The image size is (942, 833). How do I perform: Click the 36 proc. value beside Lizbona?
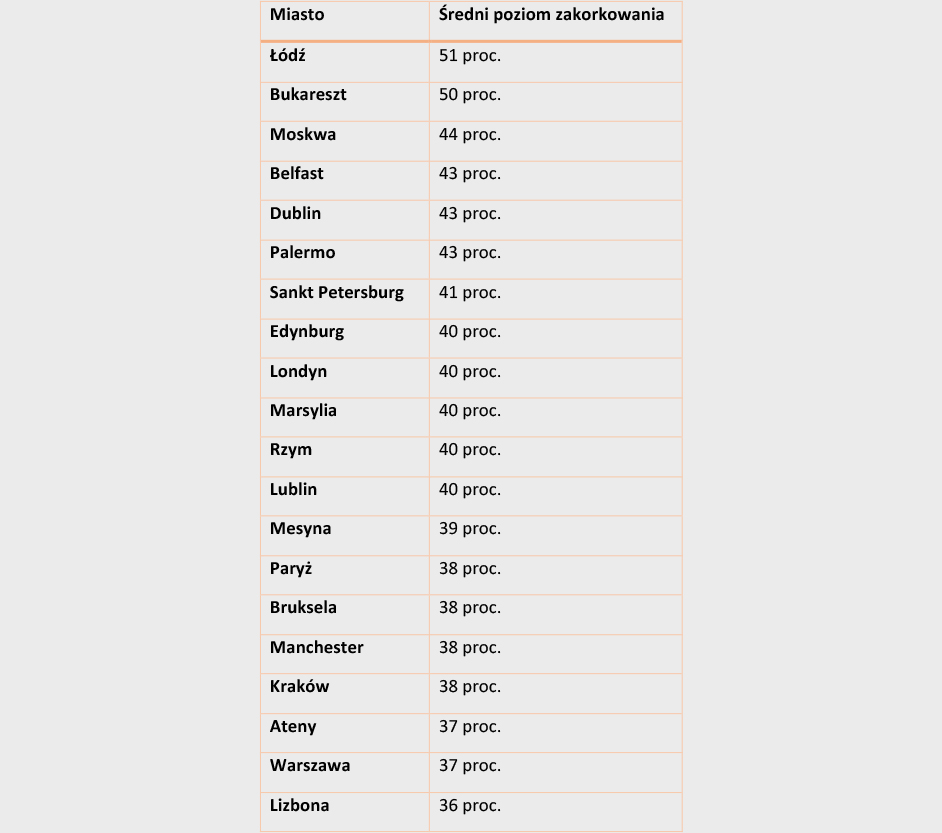469,805
